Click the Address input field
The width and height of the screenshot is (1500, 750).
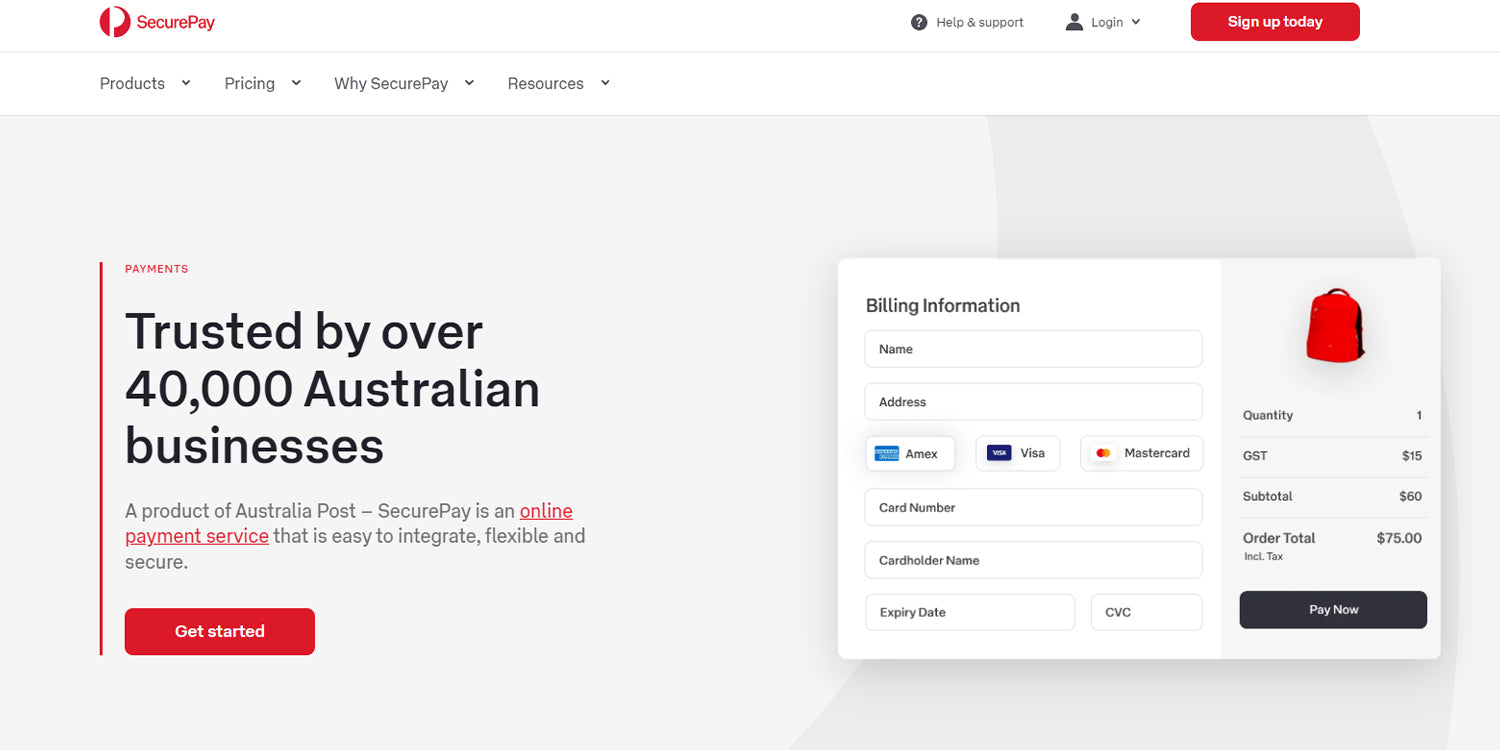point(1033,402)
